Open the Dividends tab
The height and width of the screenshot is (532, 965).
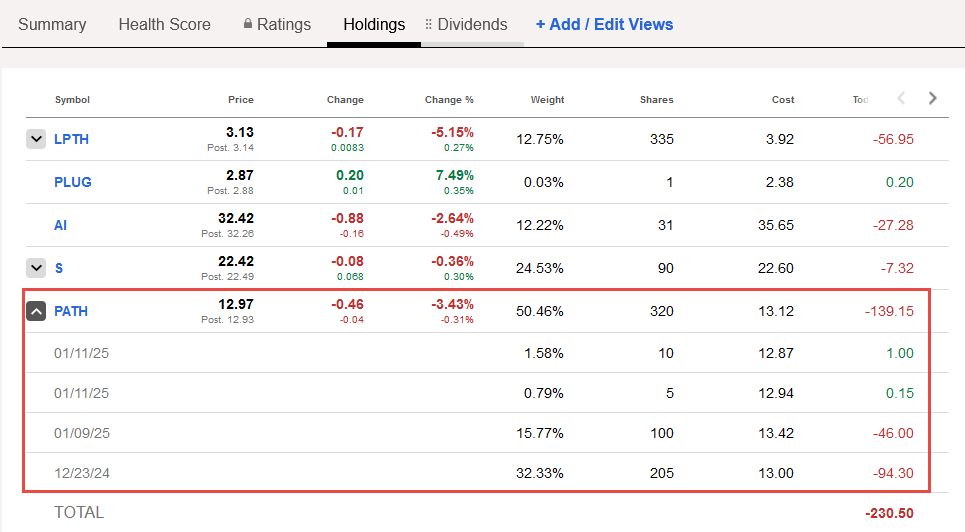[472, 25]
